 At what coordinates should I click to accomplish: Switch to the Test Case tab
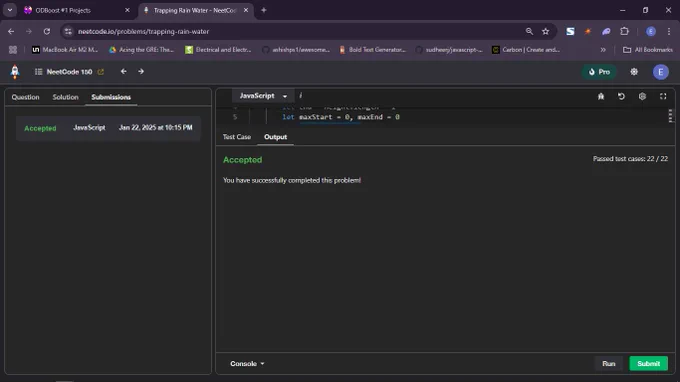coord(237,137)
